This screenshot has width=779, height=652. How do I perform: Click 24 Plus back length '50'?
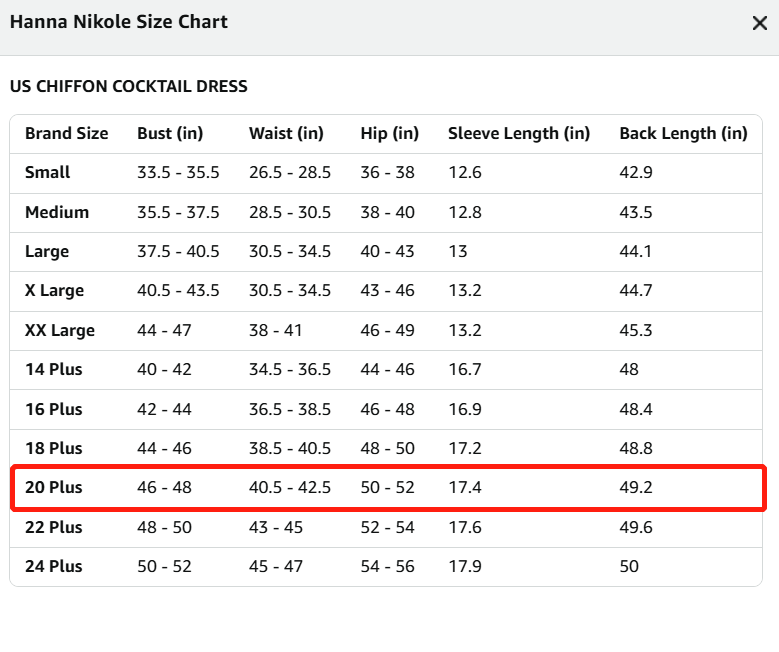coord(629,566)
